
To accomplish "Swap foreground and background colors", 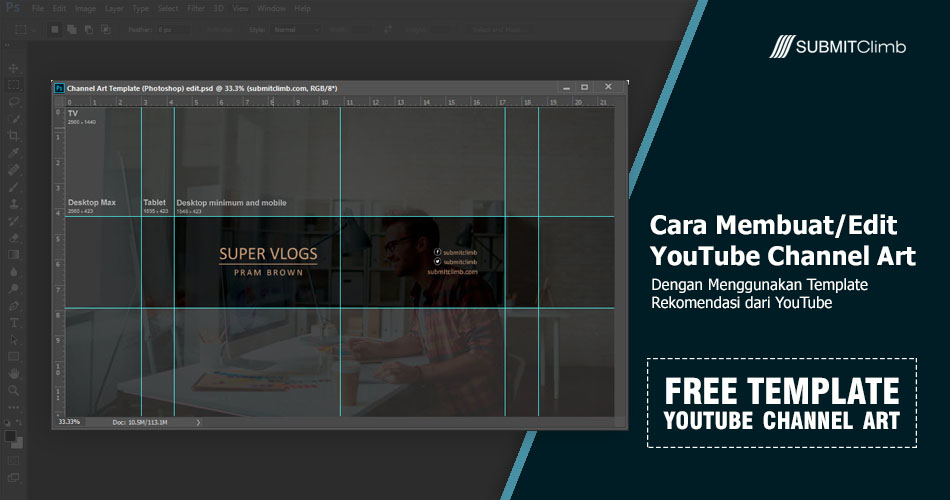I will click(19, 422).
